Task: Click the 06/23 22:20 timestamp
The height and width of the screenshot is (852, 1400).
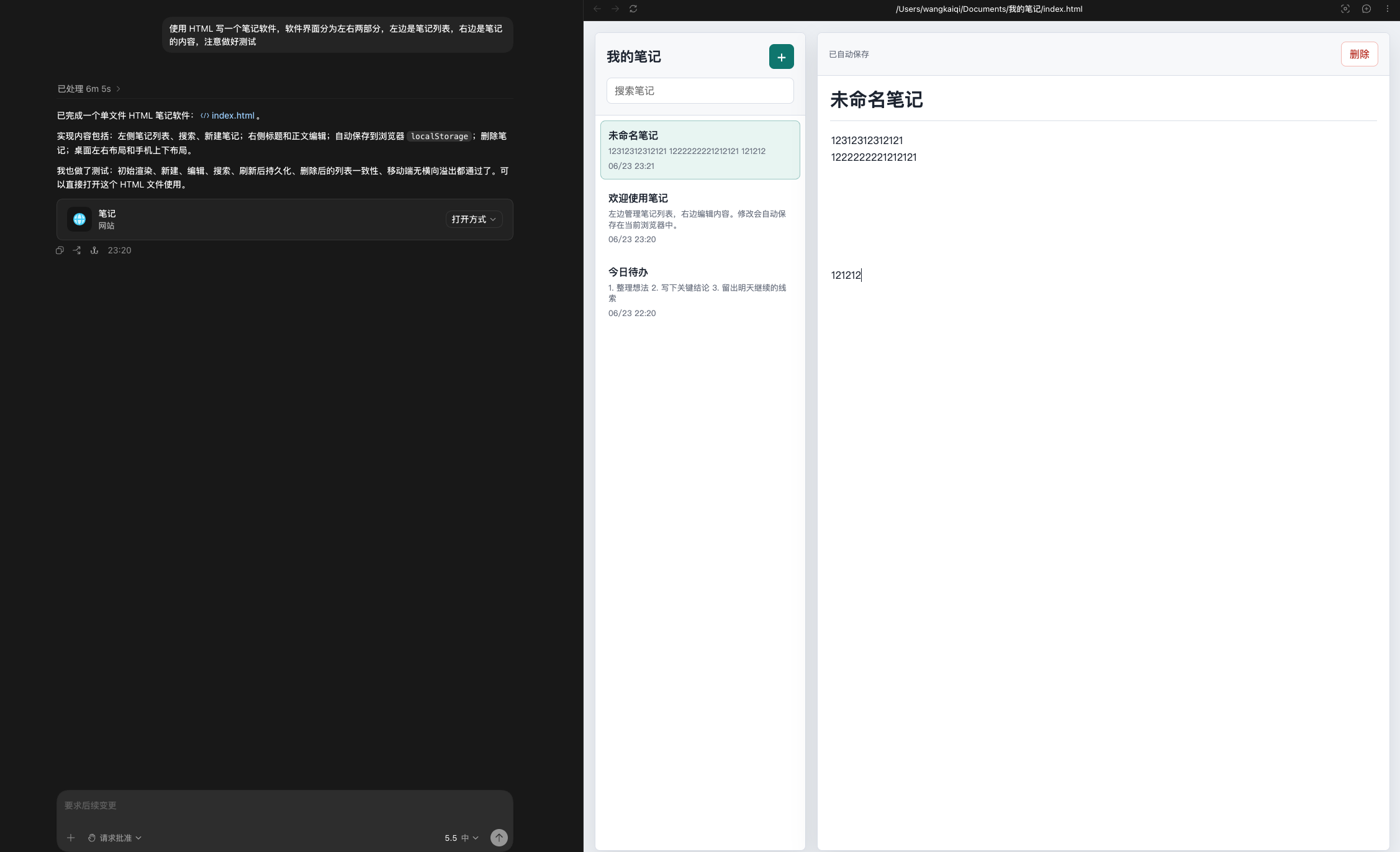Action: point(631,313)
